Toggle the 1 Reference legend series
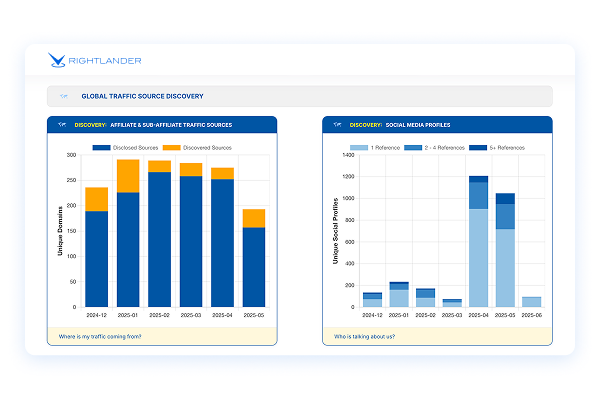This screenshot has height=400, width=600. coord(381,147)
